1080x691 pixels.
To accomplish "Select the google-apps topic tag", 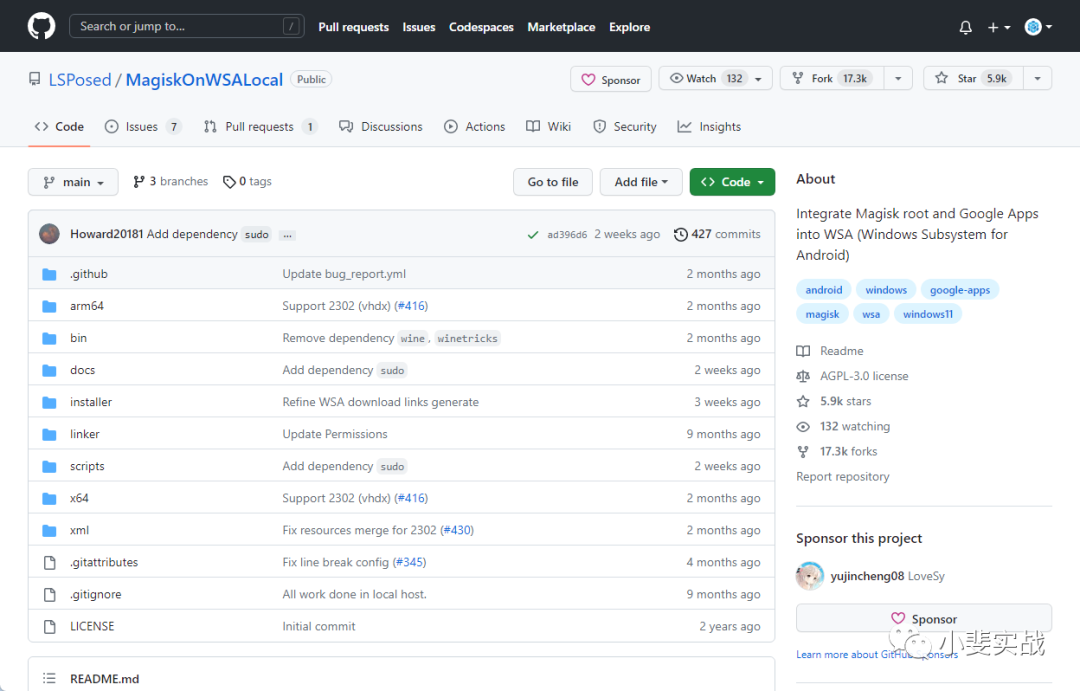I will (959, 290).
